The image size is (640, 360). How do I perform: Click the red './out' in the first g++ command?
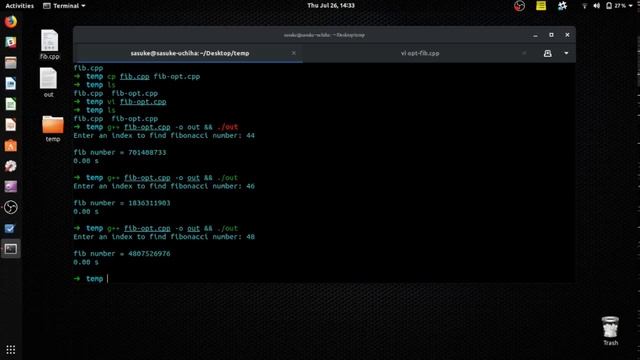[x=227, y=127]
